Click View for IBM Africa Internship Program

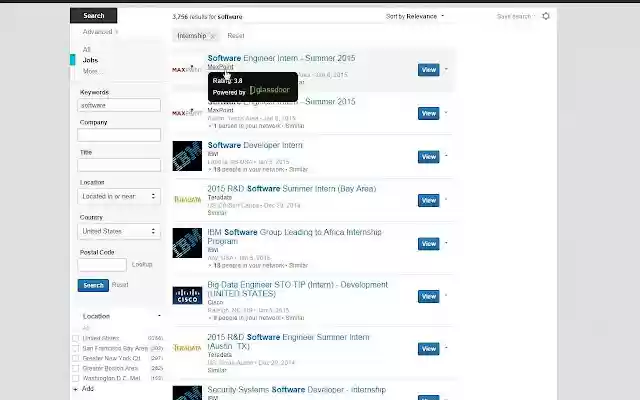[429, 244]
